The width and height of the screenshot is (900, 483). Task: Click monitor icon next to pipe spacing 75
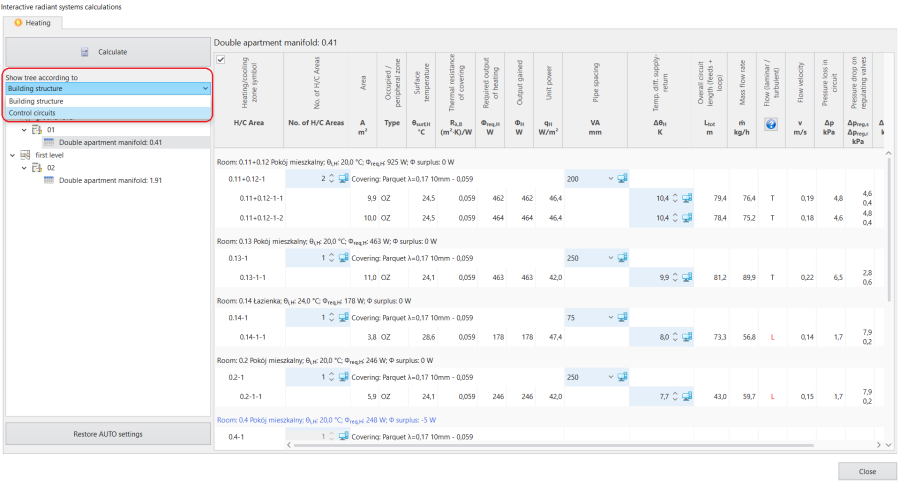point(622,317)
